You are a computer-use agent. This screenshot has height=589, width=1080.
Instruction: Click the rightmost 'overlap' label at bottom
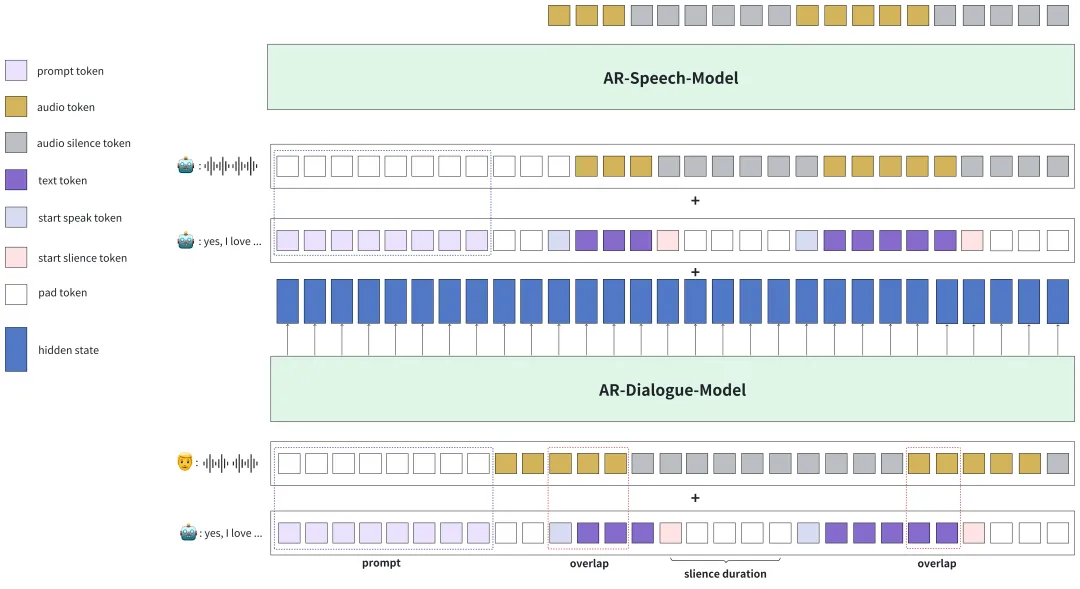coord(937,564)
